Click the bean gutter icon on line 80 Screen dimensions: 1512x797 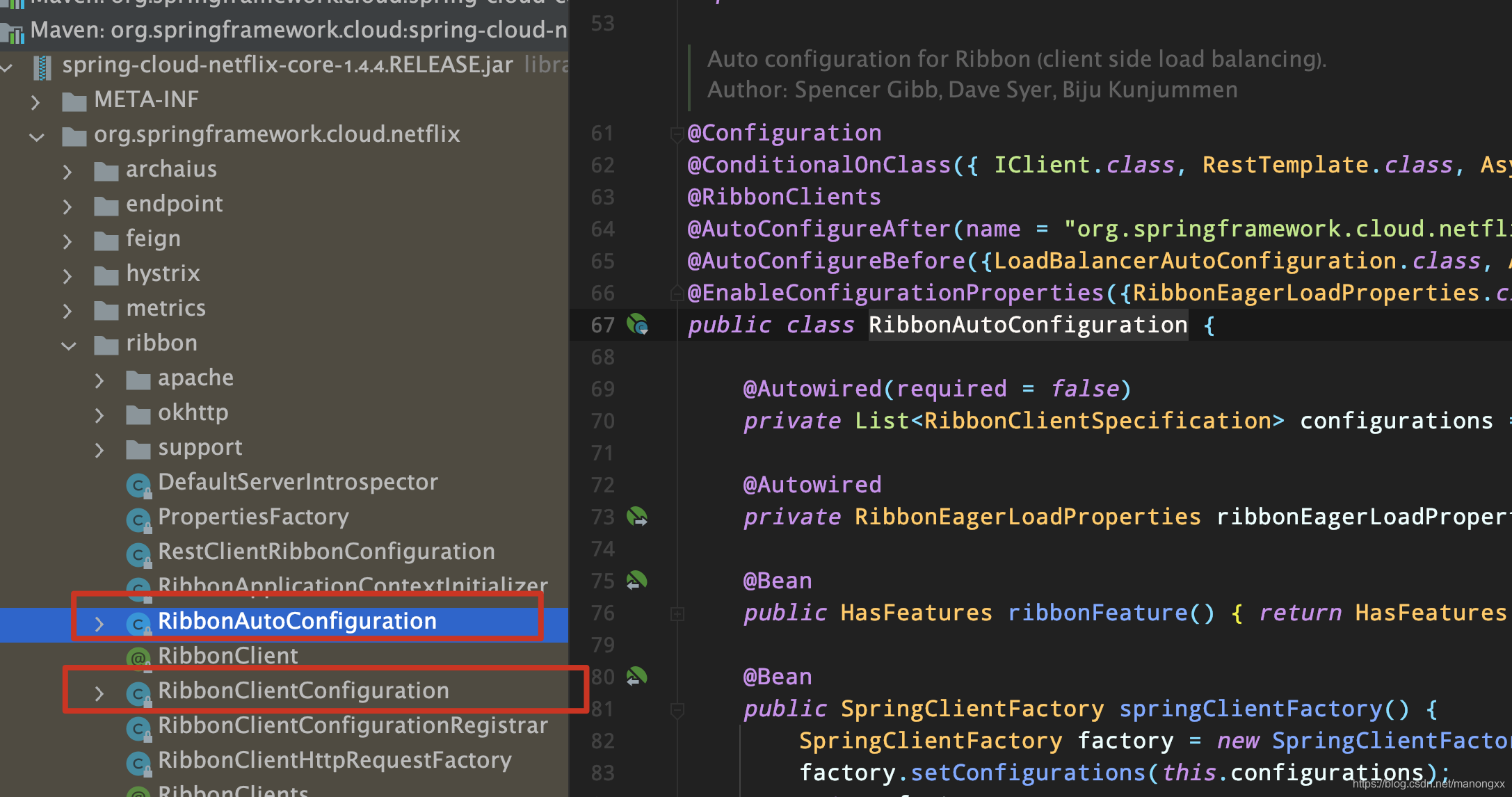(636, 676)
